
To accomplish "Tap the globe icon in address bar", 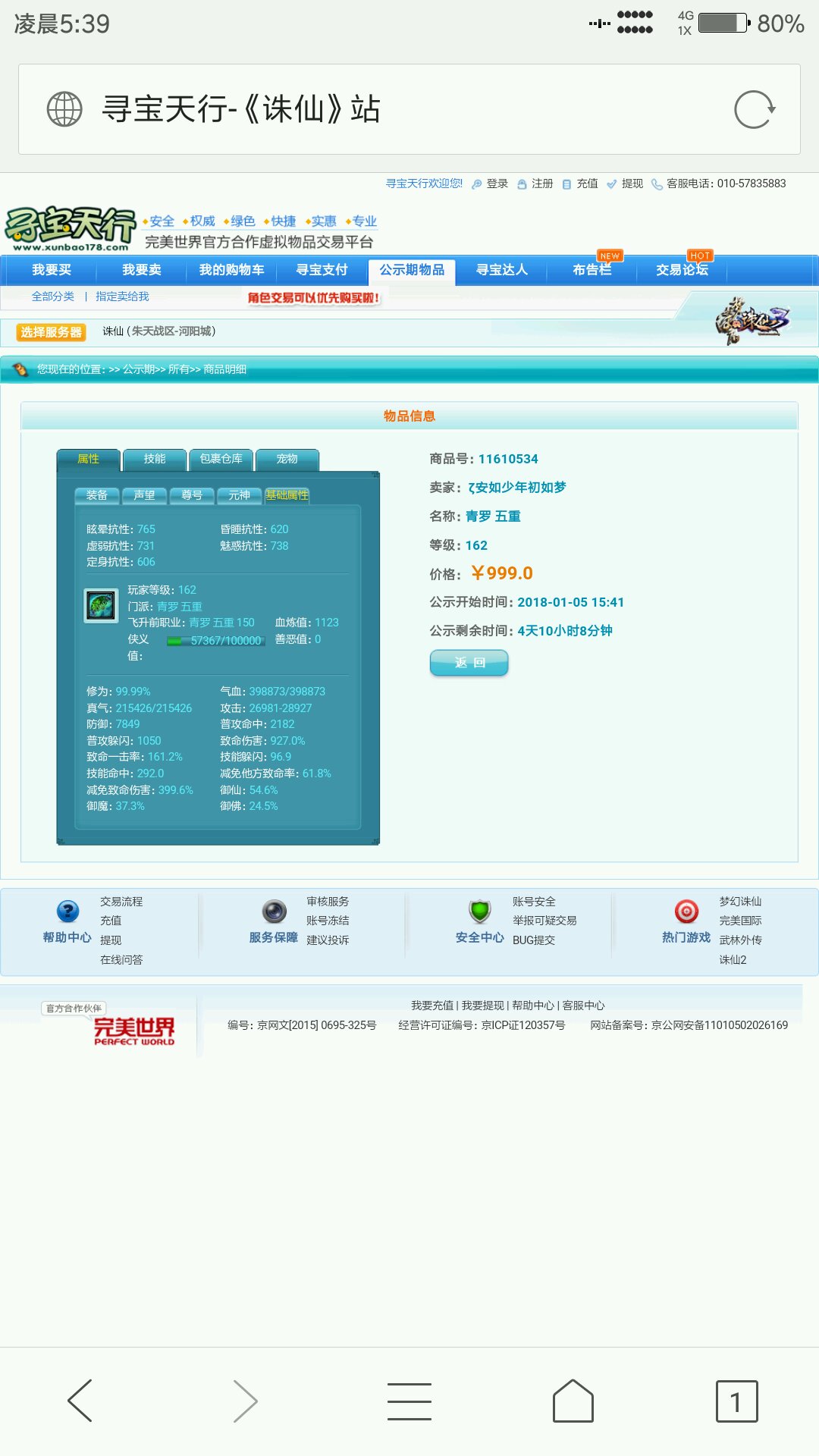I will (64, 109).
